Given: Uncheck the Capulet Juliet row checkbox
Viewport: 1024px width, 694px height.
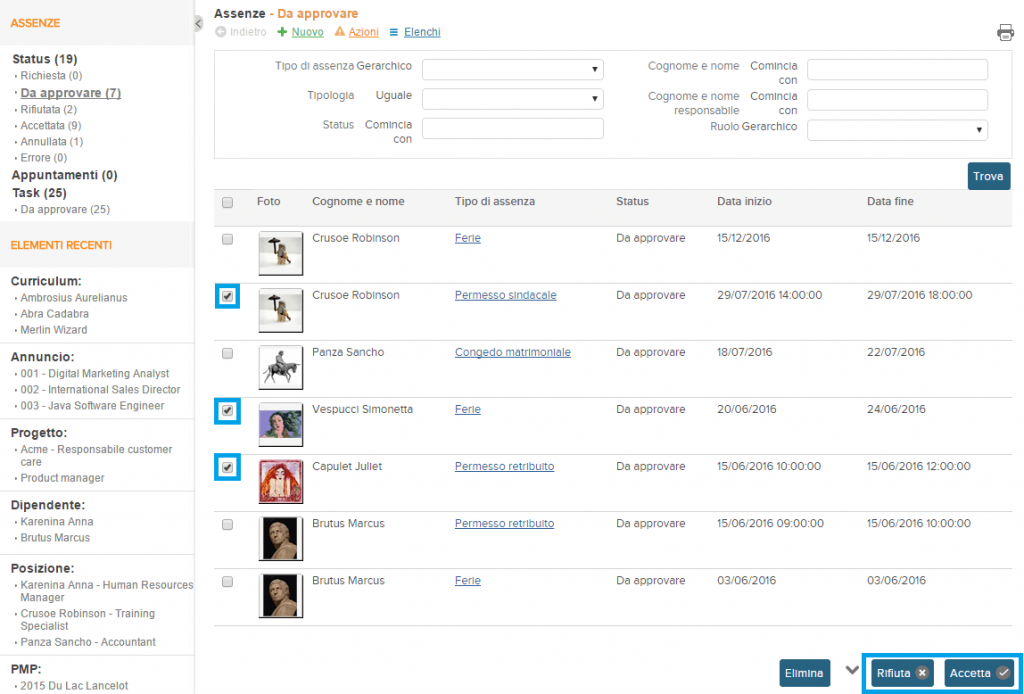Looking at the screenshot, I should 227,467.
